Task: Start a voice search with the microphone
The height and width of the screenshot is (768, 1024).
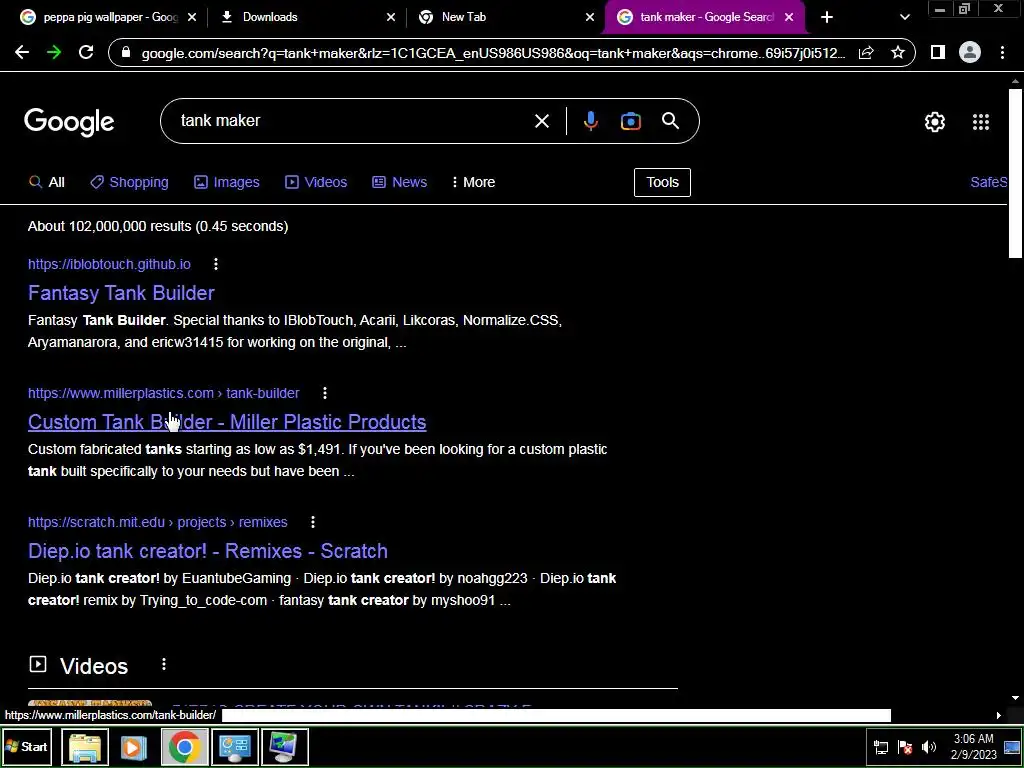Action: tap(590, 121)
